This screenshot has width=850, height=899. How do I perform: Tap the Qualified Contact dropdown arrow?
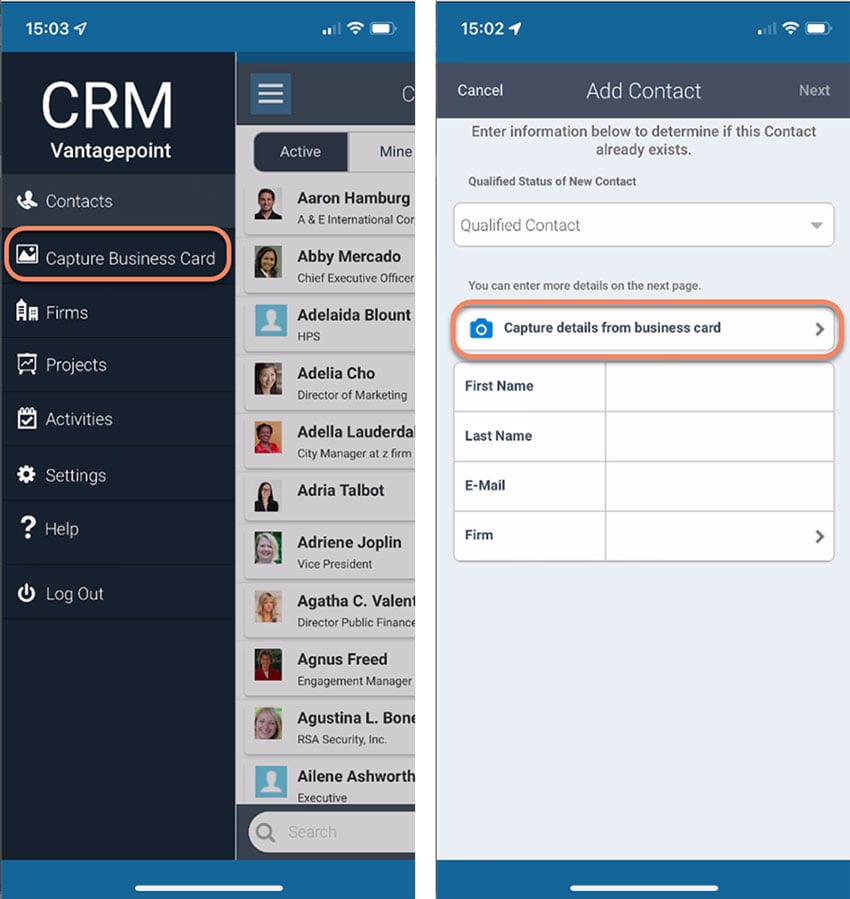click(816, 225)
